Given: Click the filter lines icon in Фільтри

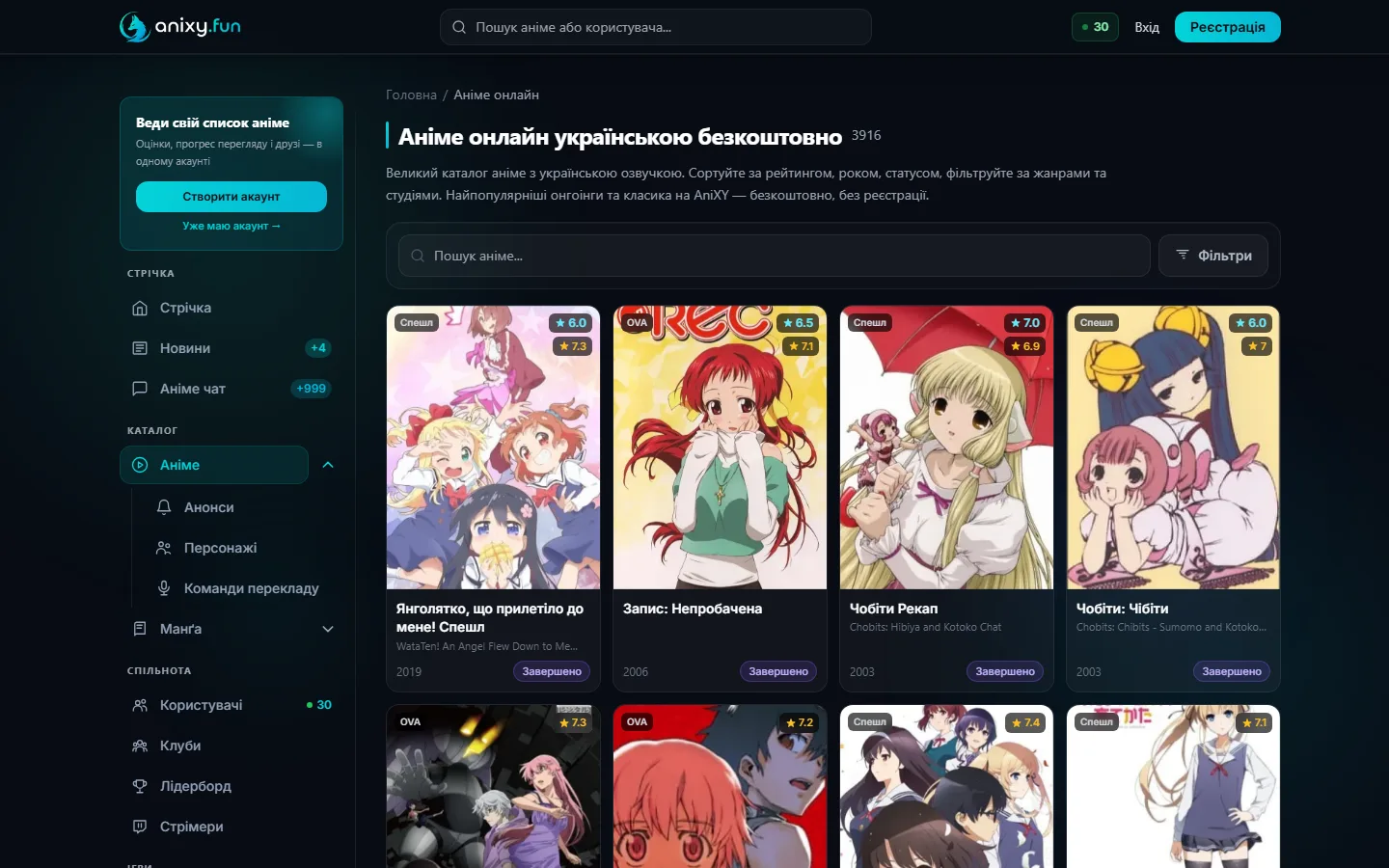Looking at the screenshot, I should pos(1183,255).
